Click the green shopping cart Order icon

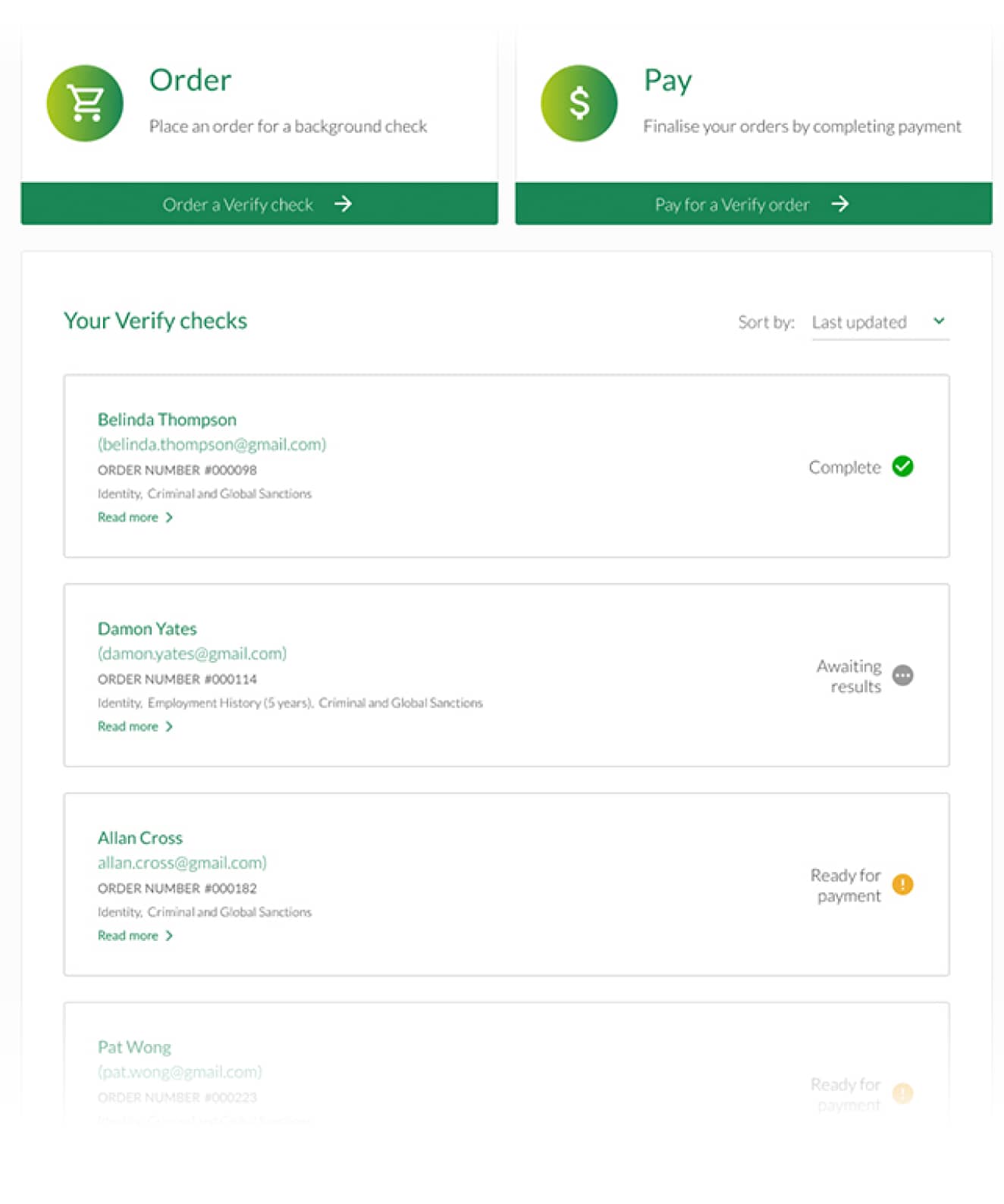coord(85,103)
